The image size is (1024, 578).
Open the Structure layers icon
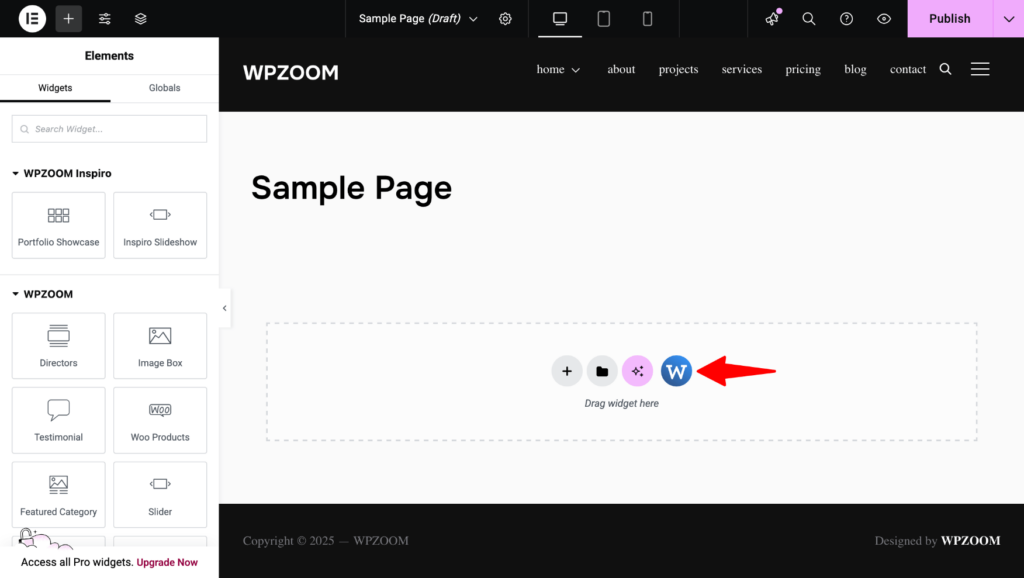tap(140, 19)
